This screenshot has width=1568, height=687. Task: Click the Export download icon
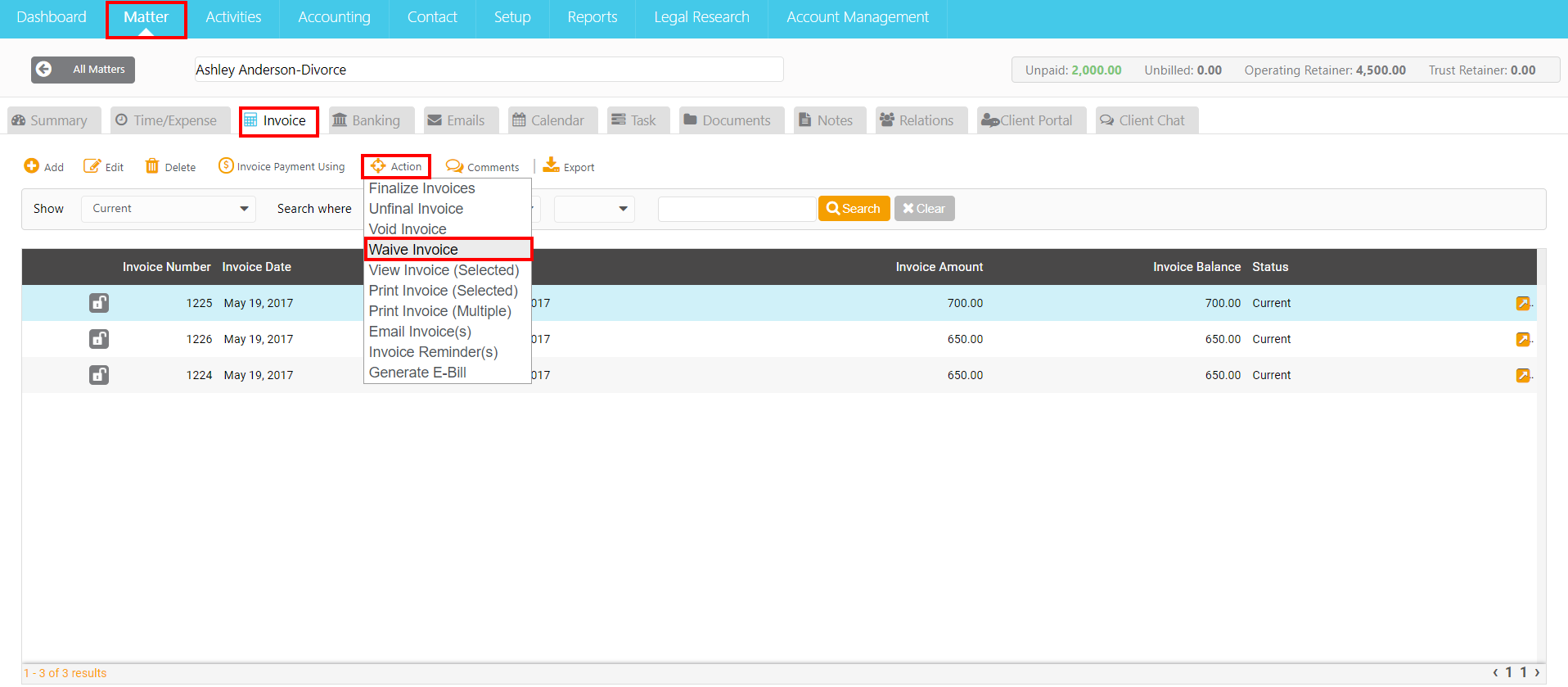552,165
